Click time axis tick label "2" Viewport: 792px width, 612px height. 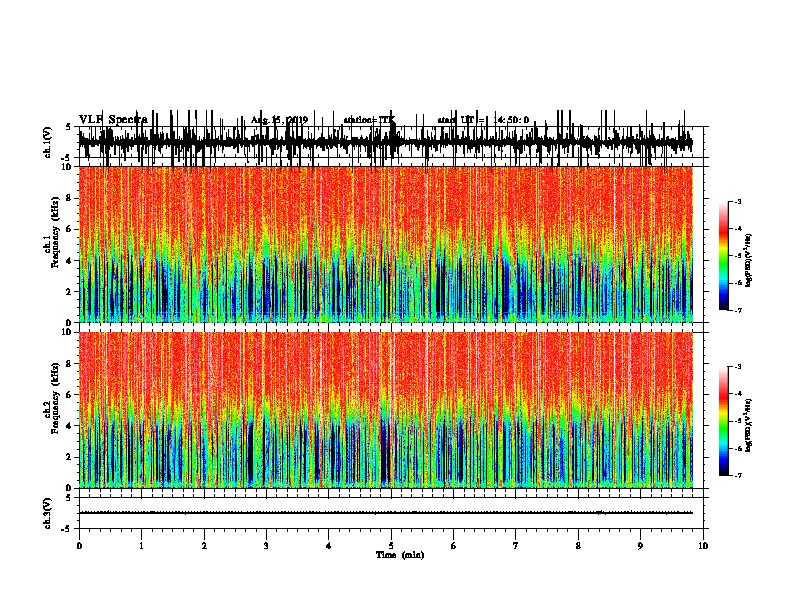point(204,546)
